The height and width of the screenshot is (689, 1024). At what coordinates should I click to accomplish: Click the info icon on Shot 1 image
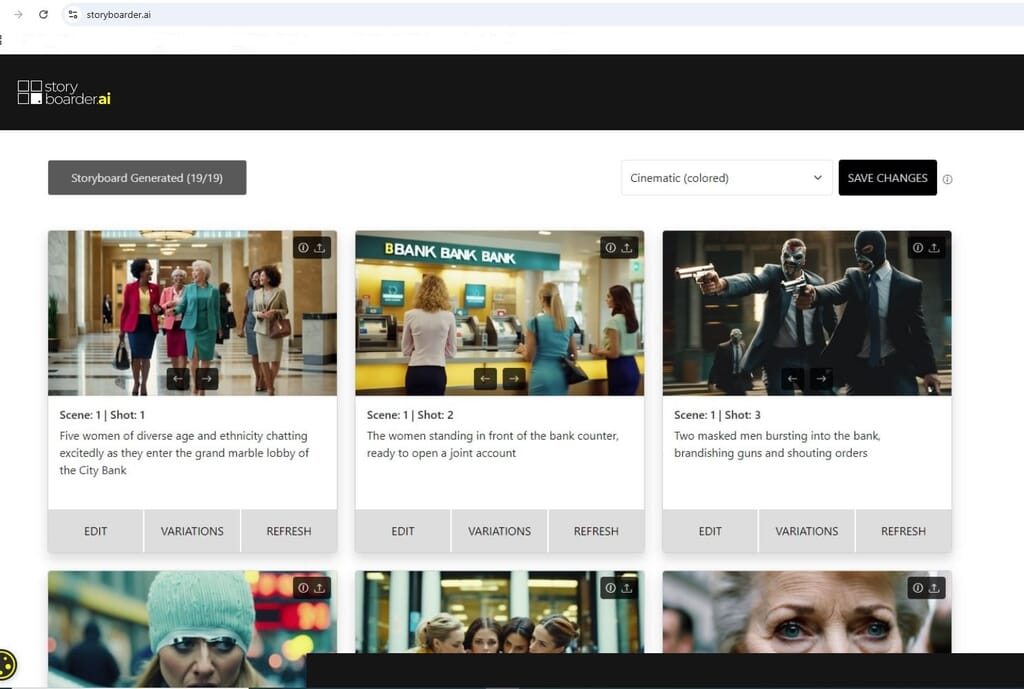click(x=304, y=248)
